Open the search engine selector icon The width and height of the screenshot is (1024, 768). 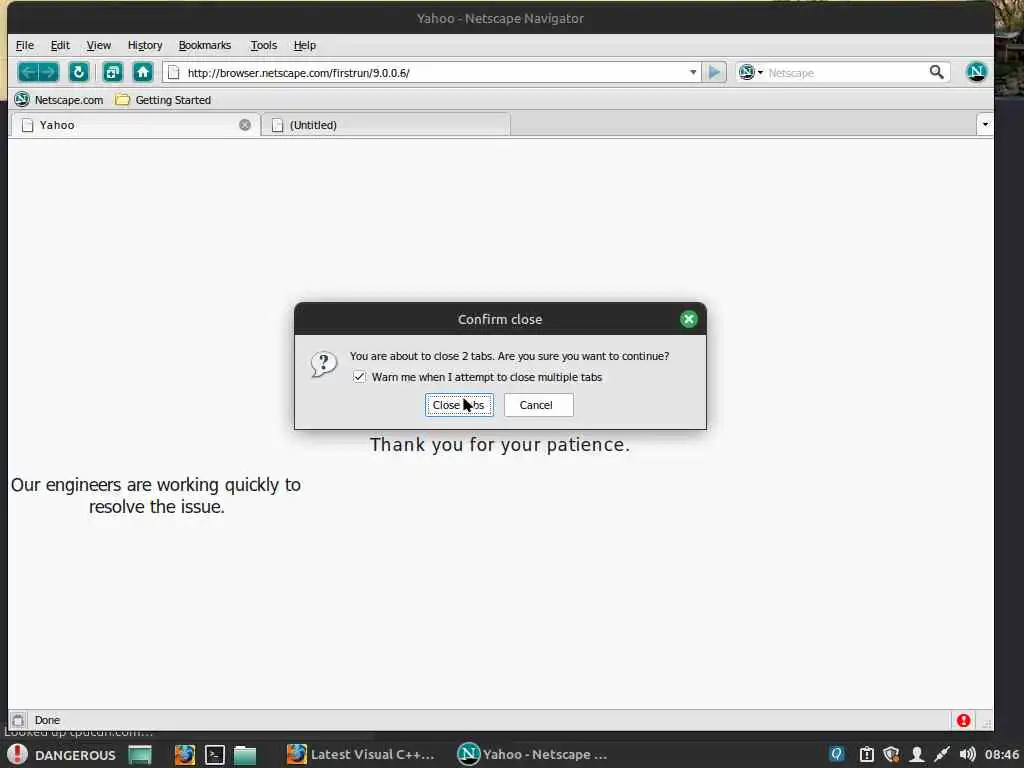[750, 72]
